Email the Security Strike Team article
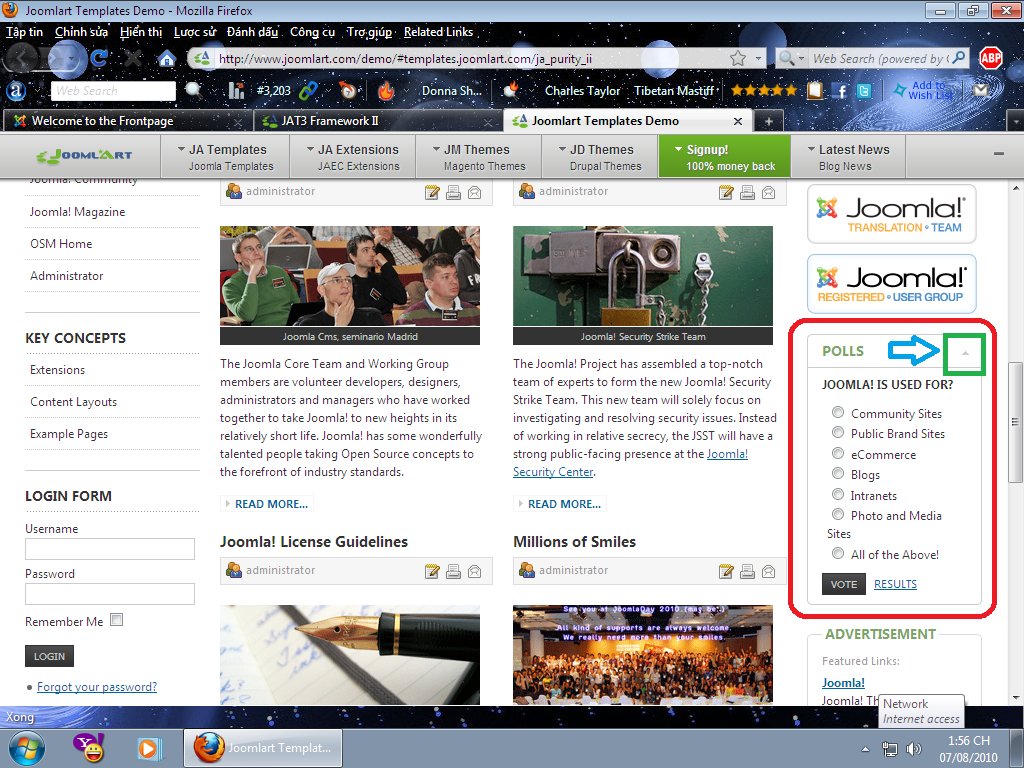 pyautogui.click(x=769, y=192)
